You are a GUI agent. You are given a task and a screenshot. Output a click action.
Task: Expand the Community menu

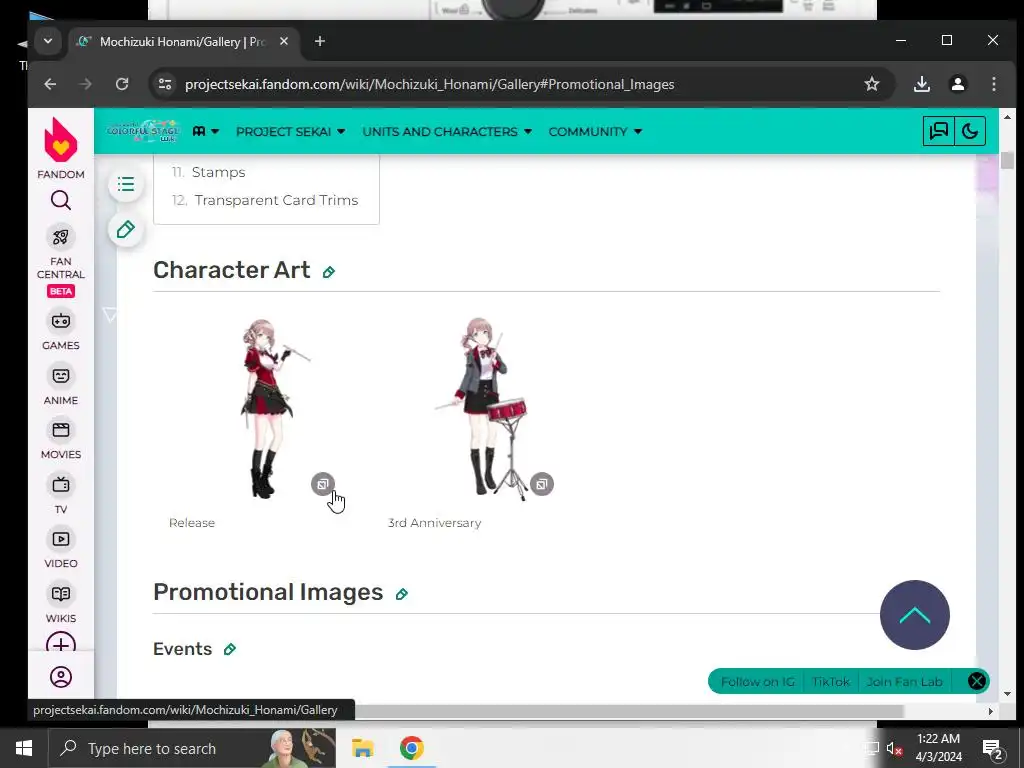(x=596, y=132)
